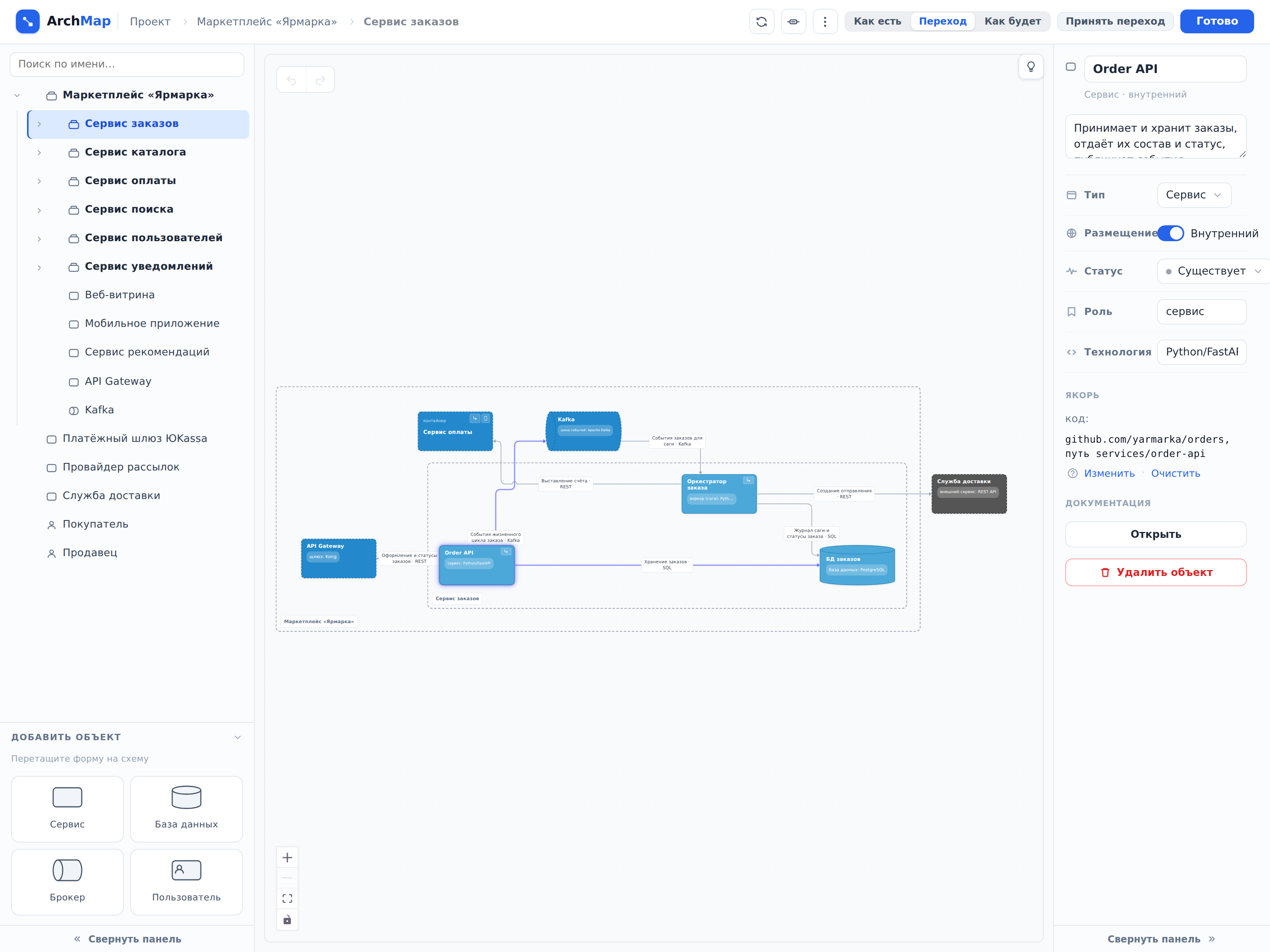Open the three-dot more options menu
This screenshot has width=1270, height=952.
pyautogui.click(x=824, y=21)
